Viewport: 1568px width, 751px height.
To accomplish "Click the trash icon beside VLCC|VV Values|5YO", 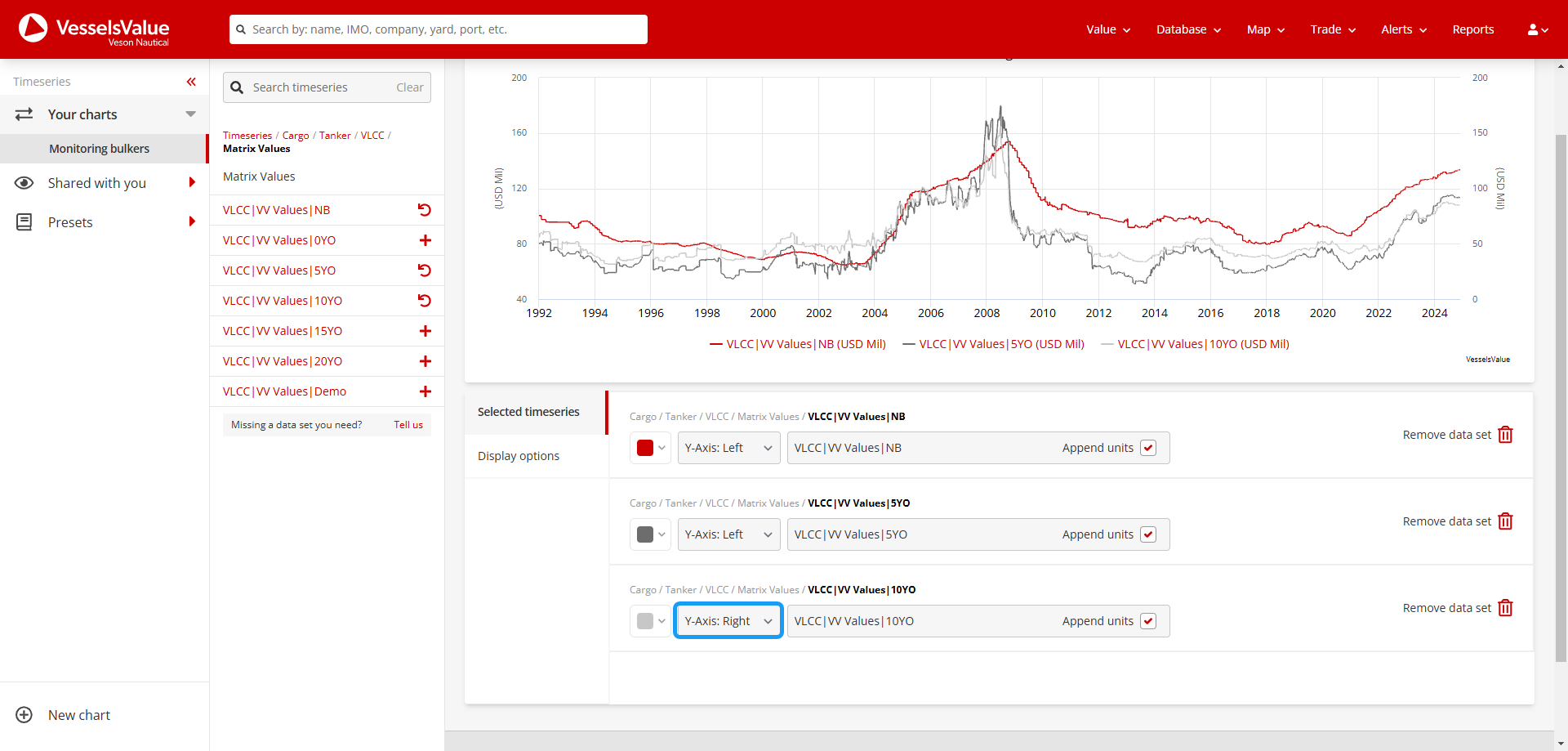I will pyautogui.click(x=1506, y=521).
